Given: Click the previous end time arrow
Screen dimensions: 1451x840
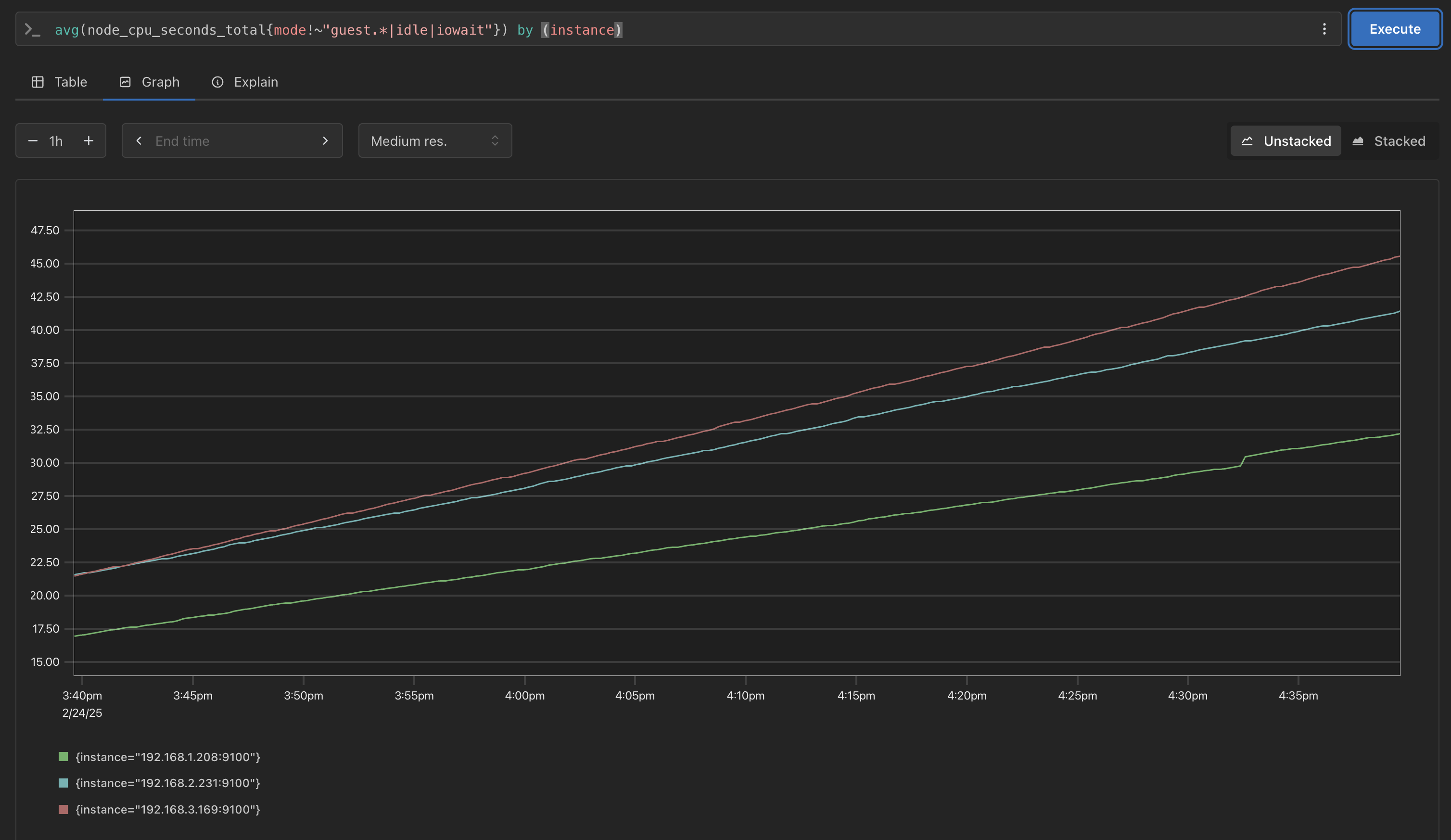Looking at the screenshot, I should click(x=139, y=141).
